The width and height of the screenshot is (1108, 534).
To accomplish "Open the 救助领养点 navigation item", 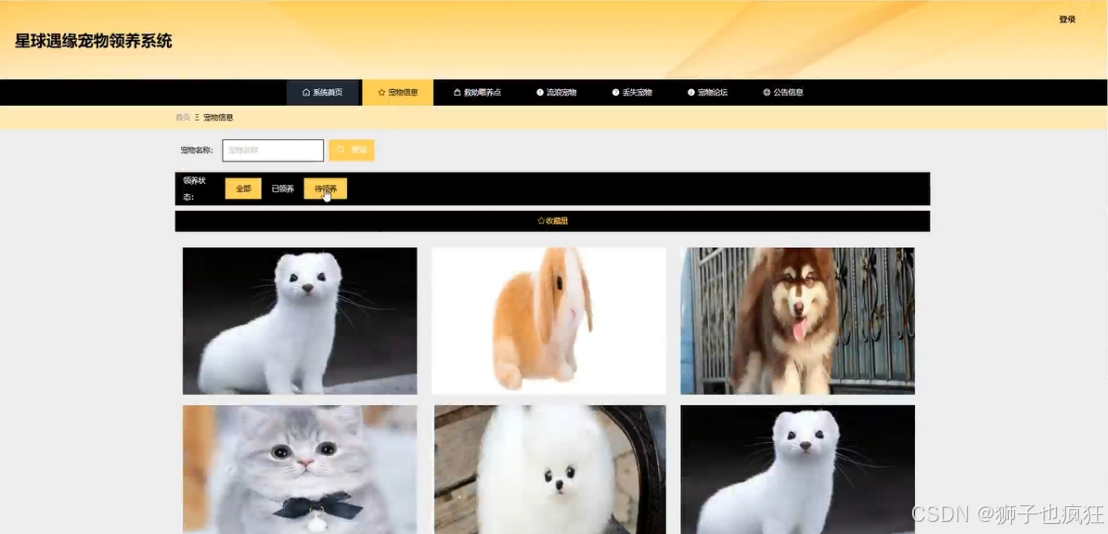I will [x=477, y=93].
